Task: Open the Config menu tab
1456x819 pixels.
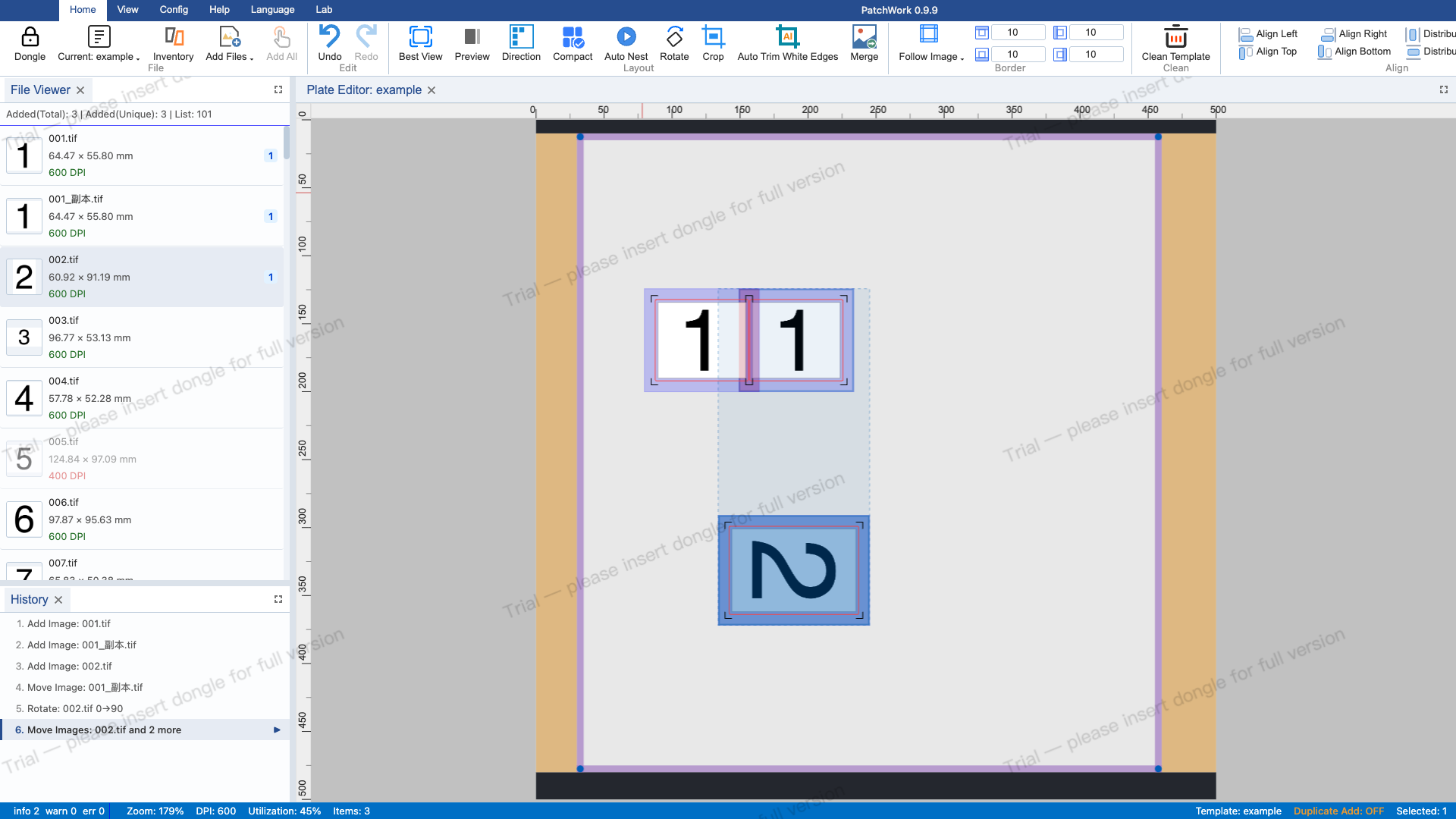Action: [174, 10]
